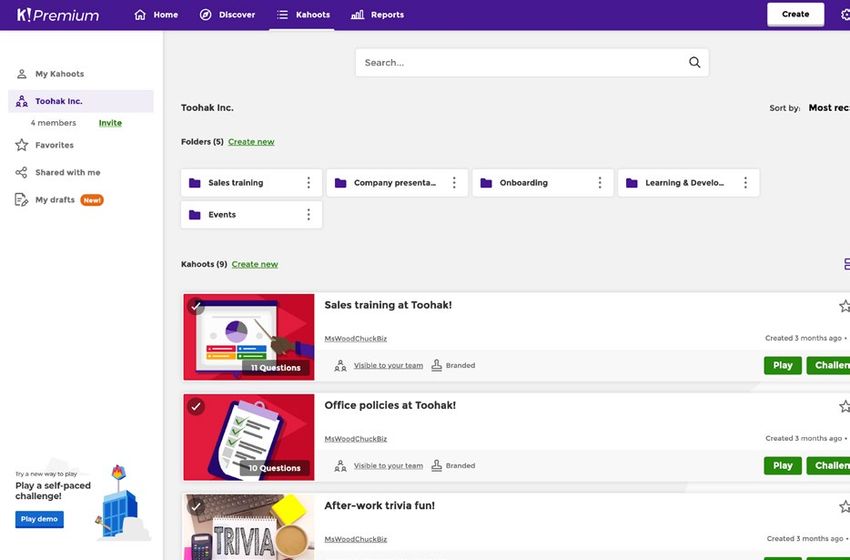The height and width of the screenshot is (560, 850).
Task: Click the Branded stamp icon on Office policies
Action: click(436, 466)
